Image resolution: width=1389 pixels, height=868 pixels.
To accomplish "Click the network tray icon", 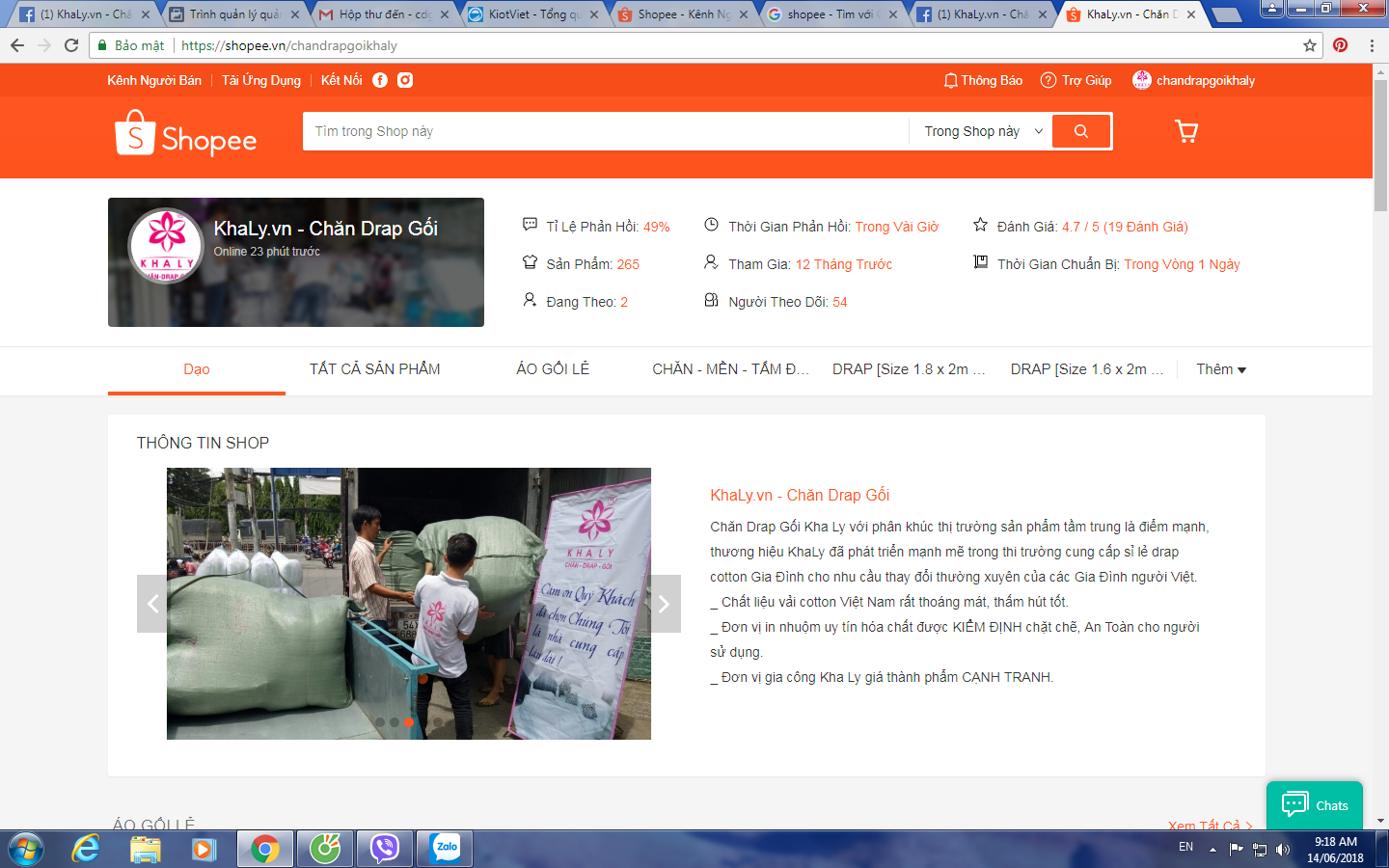I will point(1260,849).
